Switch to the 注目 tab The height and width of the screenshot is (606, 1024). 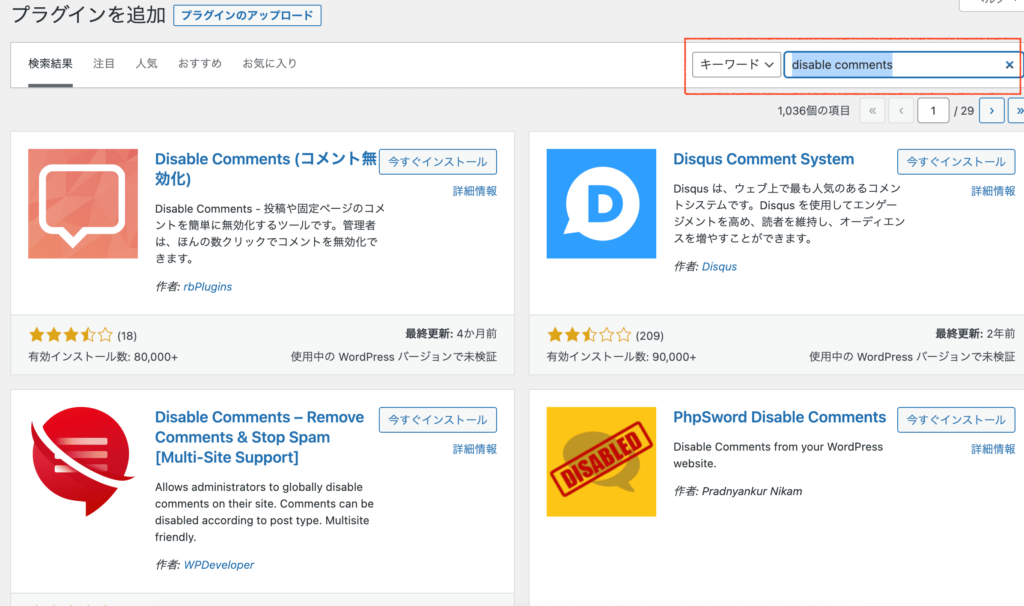click(x=104, y=63)
